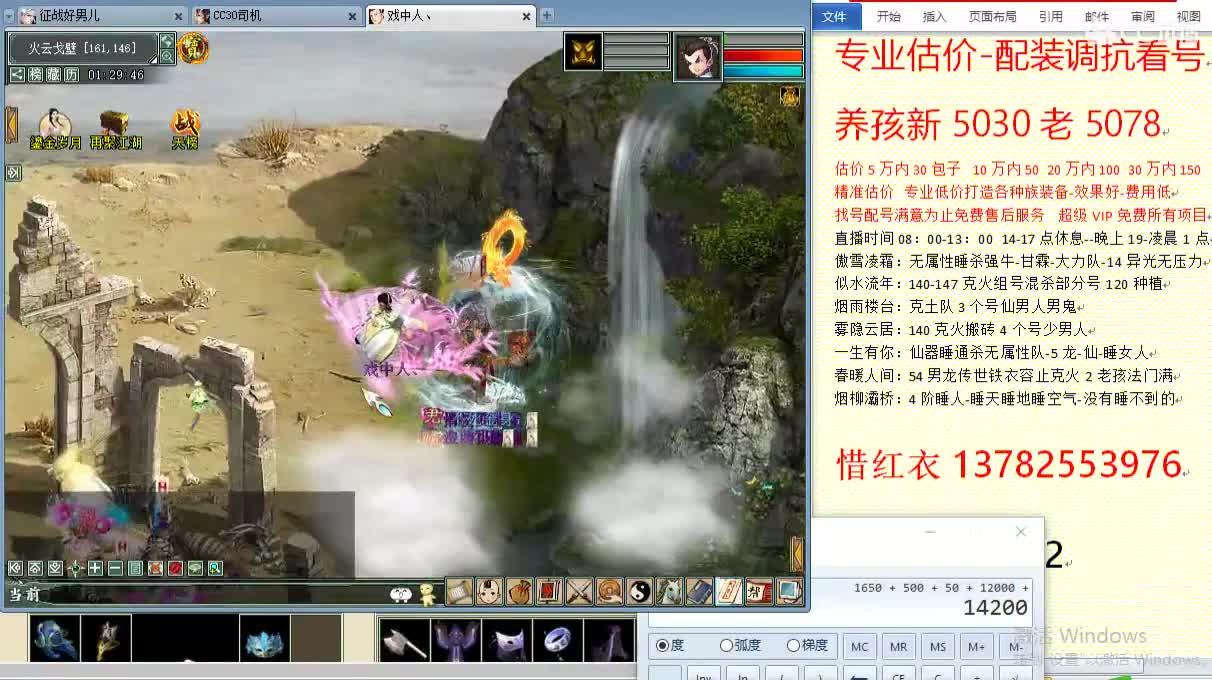
Task: Open the 审阅 ribbon tab
Action: [x=1142, y=17]
